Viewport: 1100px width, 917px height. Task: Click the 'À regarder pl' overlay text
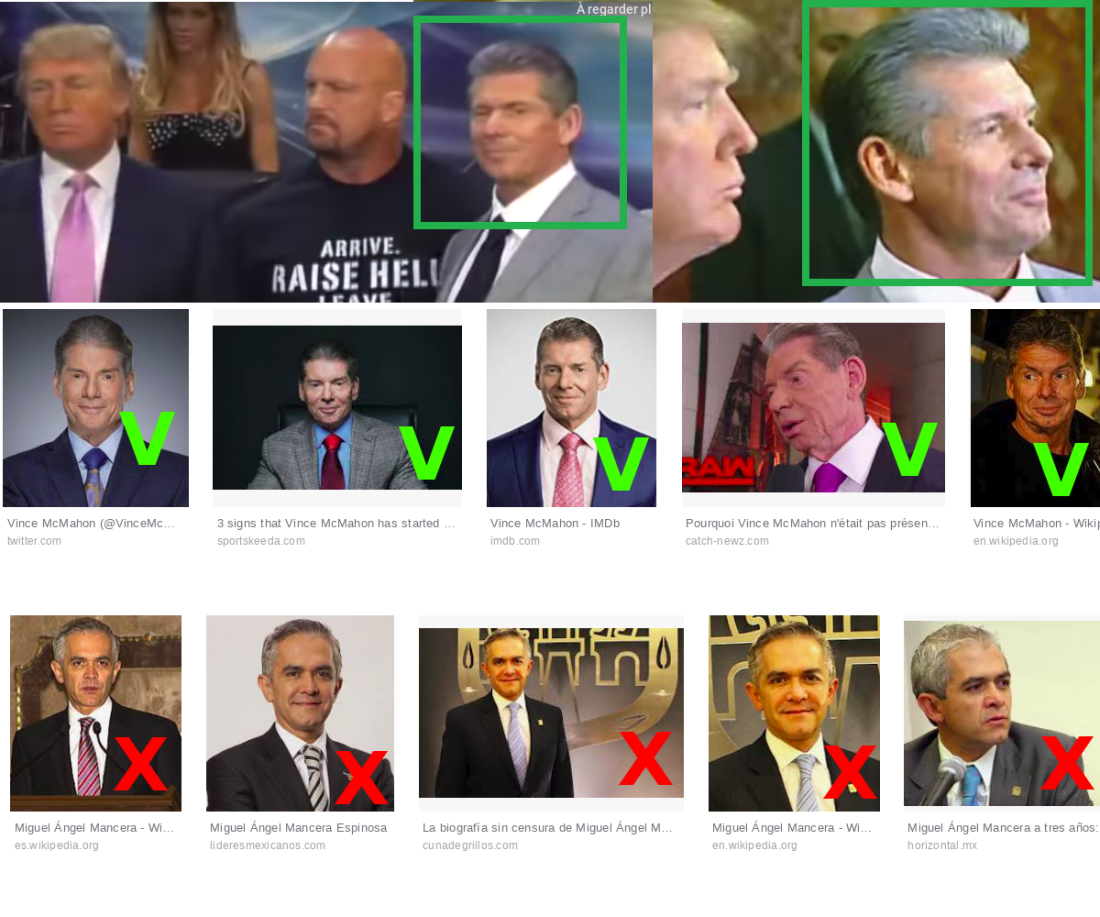(613, 9)
